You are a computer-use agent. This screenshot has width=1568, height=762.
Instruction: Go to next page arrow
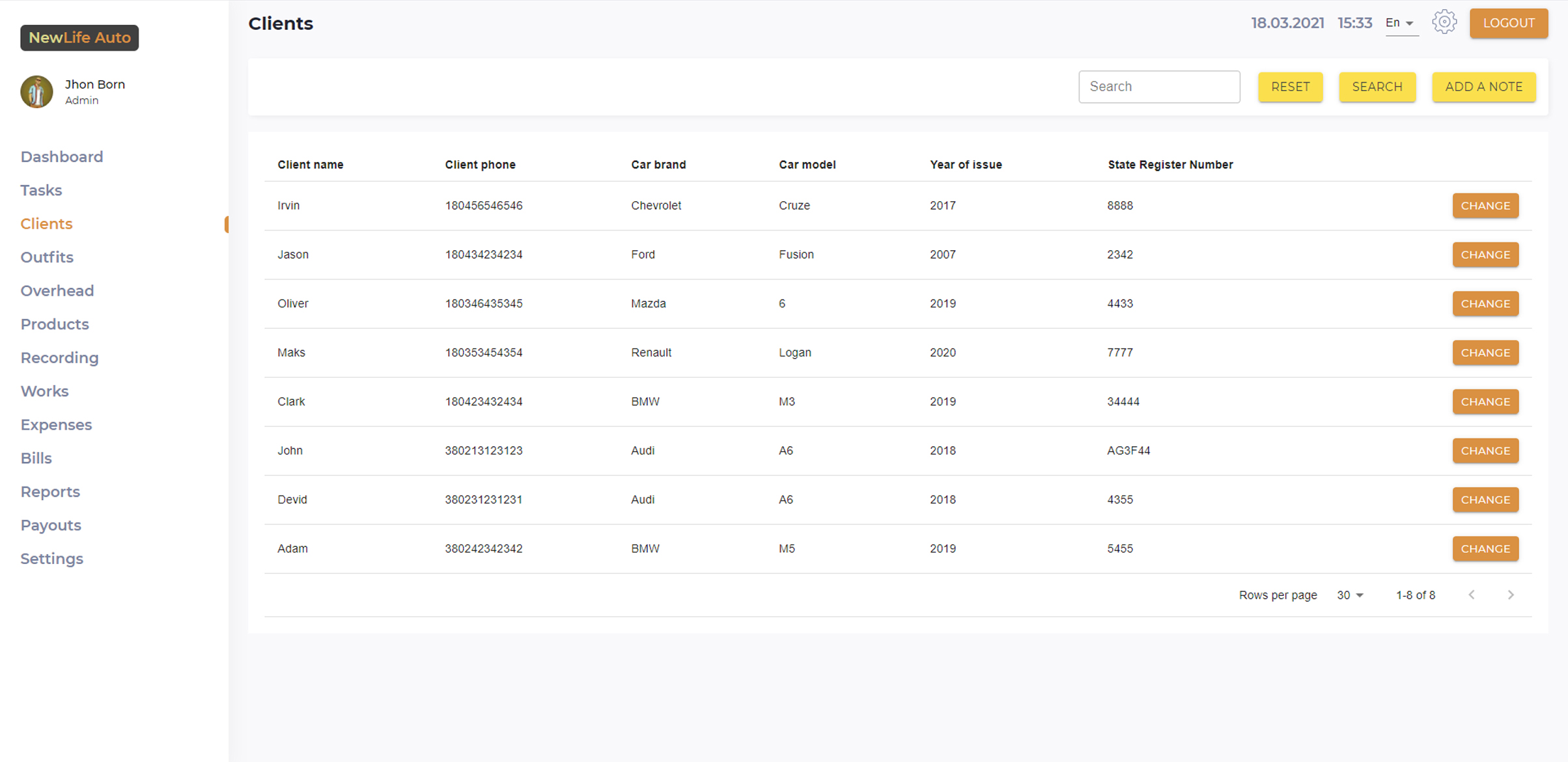click(x=1510, y=595)
